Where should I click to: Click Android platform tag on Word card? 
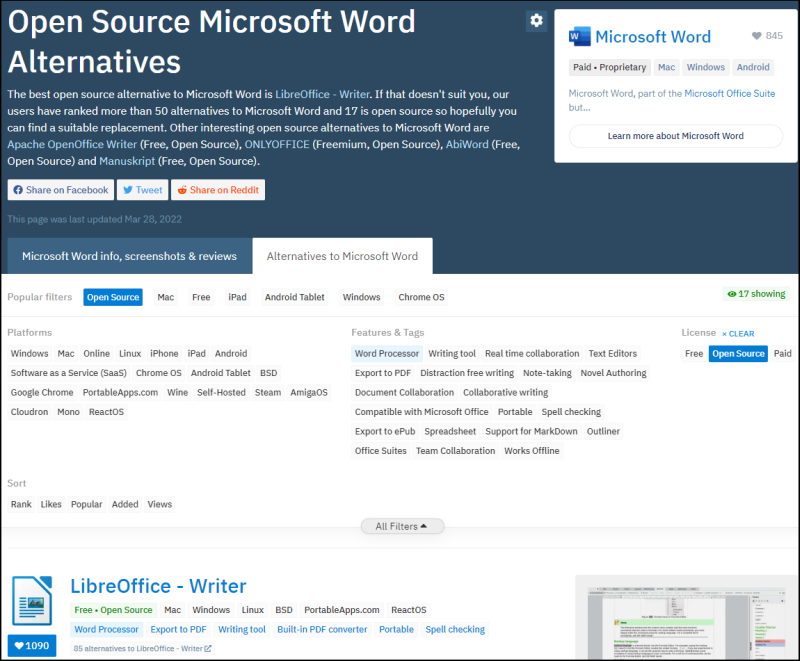click(x=753, y=67)
